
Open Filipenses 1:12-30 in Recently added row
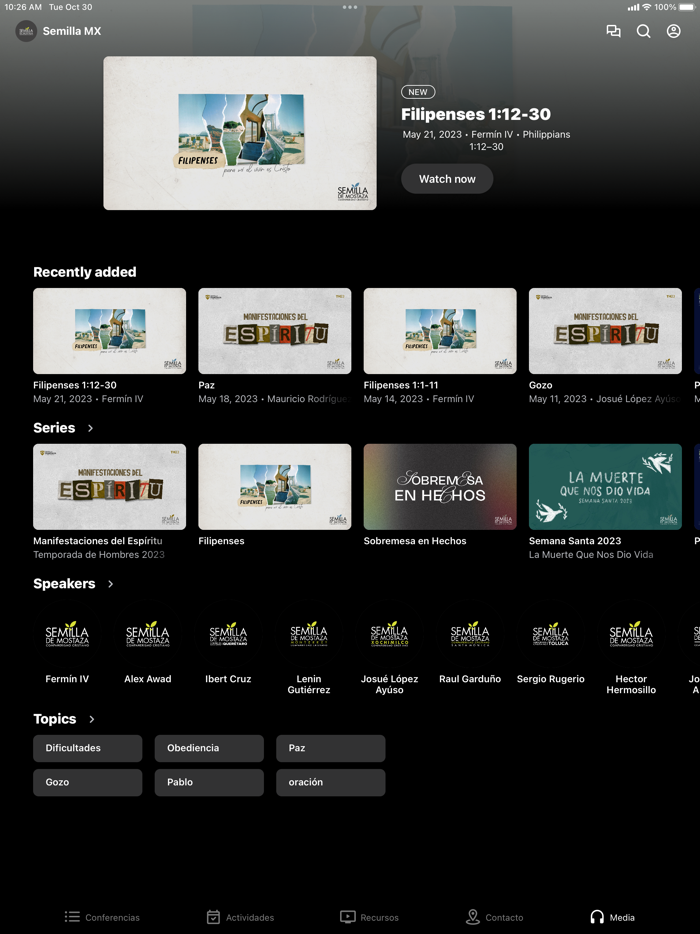[110, 331]
